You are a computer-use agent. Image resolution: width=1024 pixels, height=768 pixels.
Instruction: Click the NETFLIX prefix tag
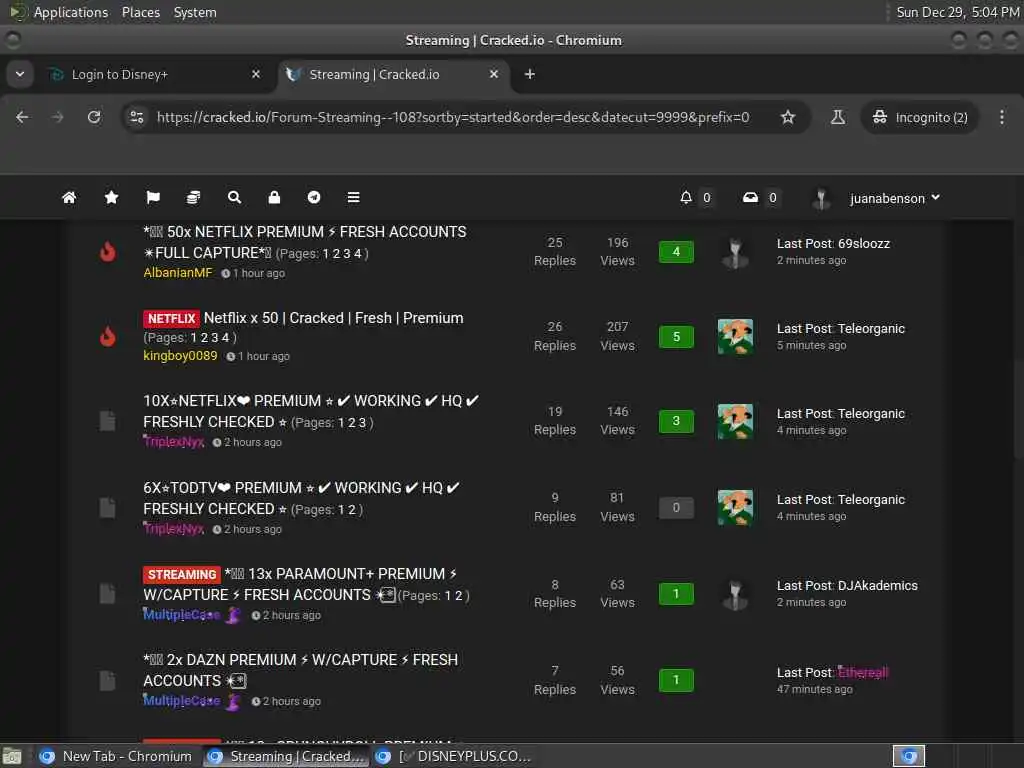point(171,319)
